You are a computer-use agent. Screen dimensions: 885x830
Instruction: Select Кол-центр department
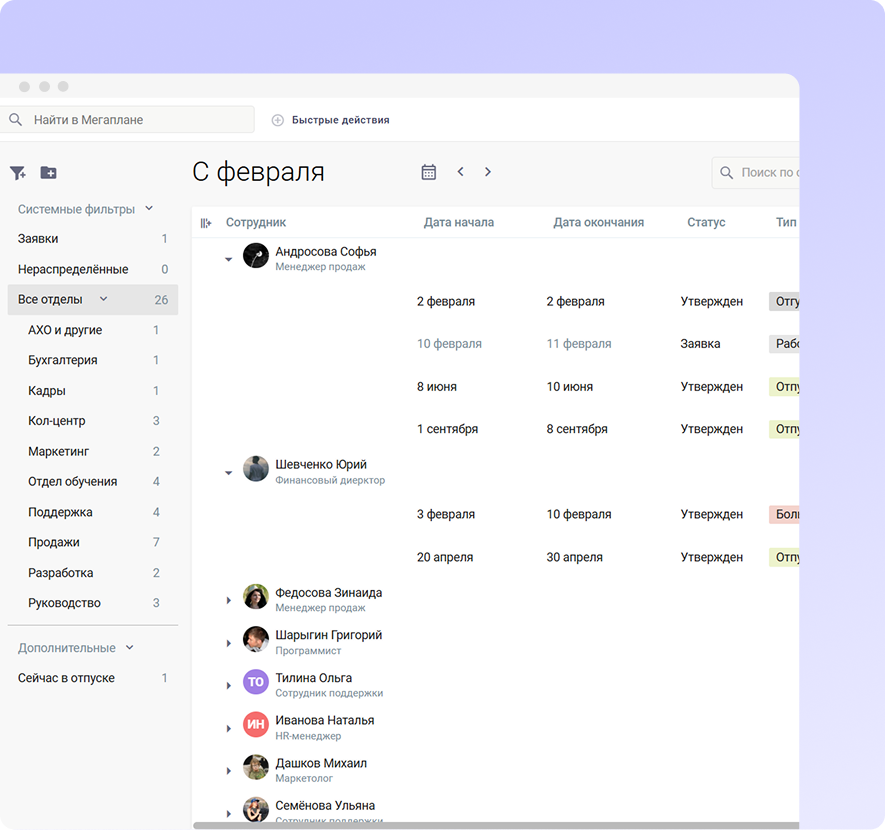pyautogui.click(x=93, y=421)
